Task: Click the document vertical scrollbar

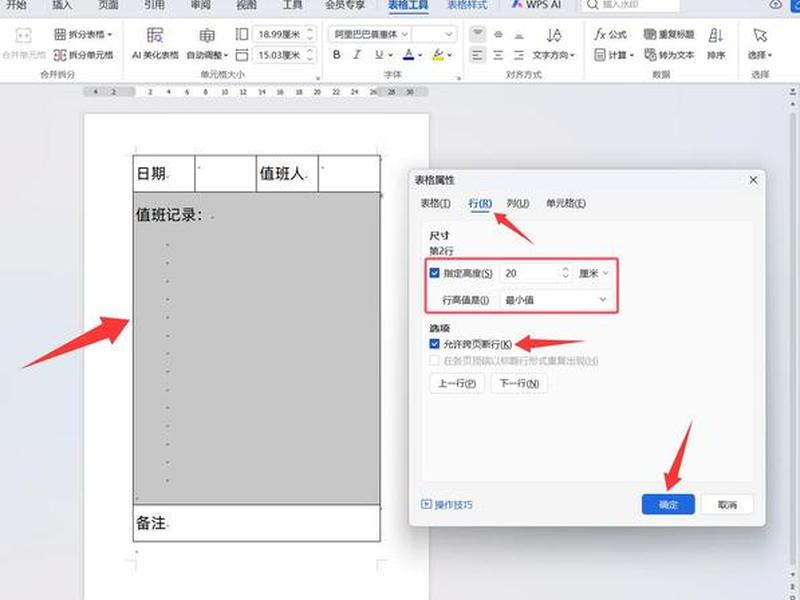Action: (x=792, y=337)
